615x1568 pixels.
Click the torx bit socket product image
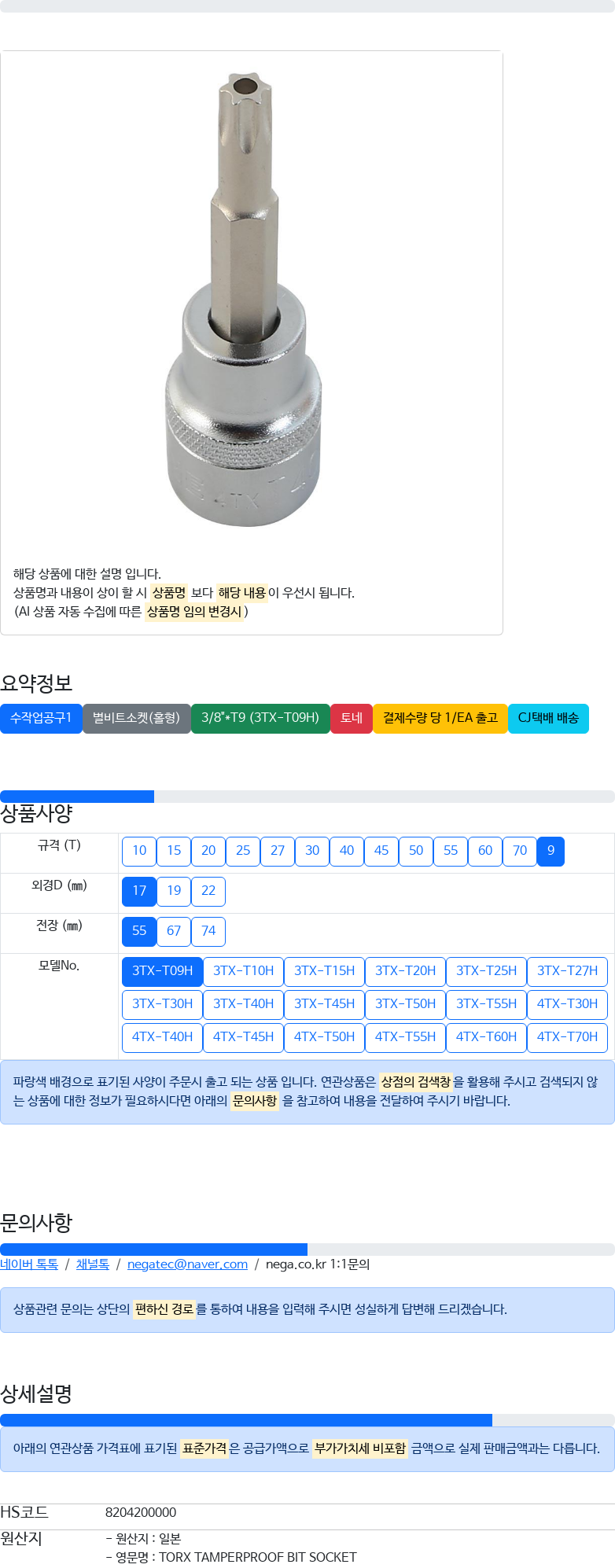point(244,299)
